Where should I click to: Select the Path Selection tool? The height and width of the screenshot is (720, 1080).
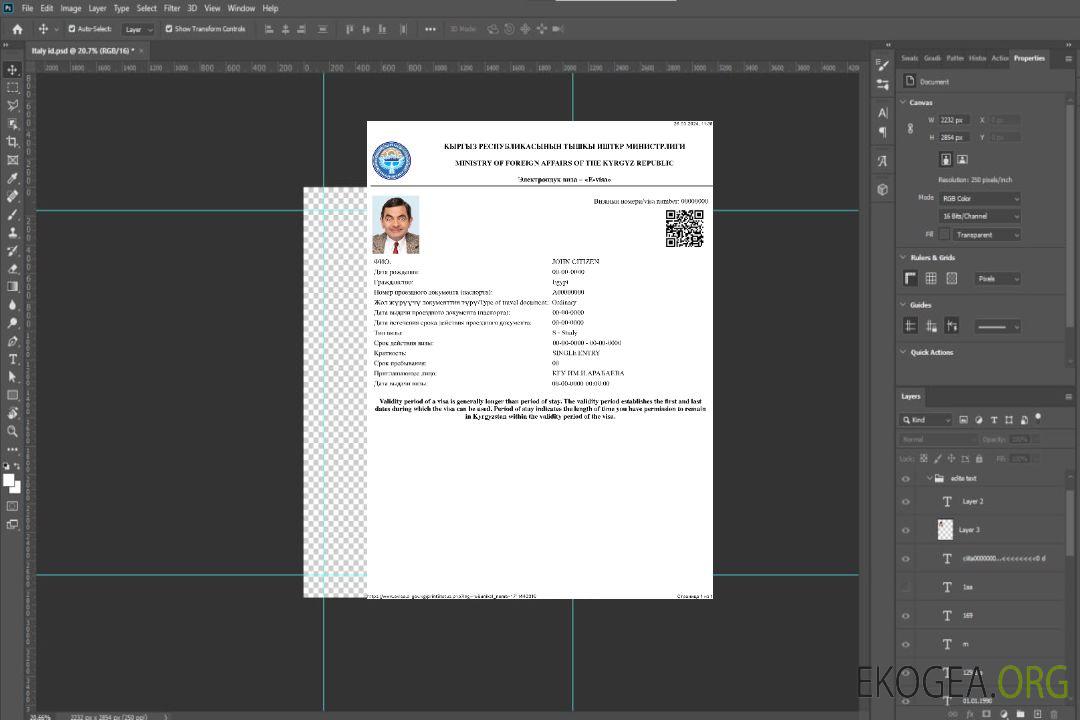(x=12, y=377)
